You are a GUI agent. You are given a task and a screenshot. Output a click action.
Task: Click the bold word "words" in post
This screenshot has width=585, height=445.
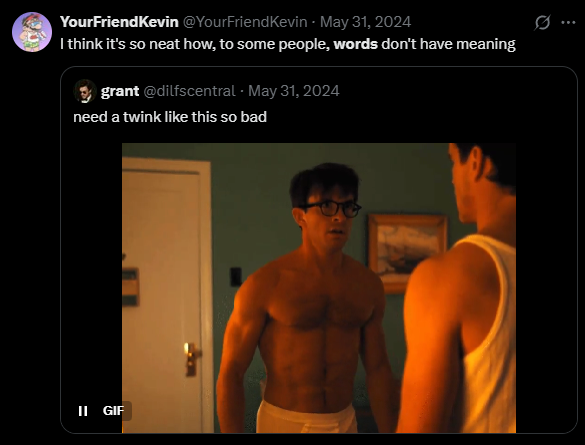point(356,44)
